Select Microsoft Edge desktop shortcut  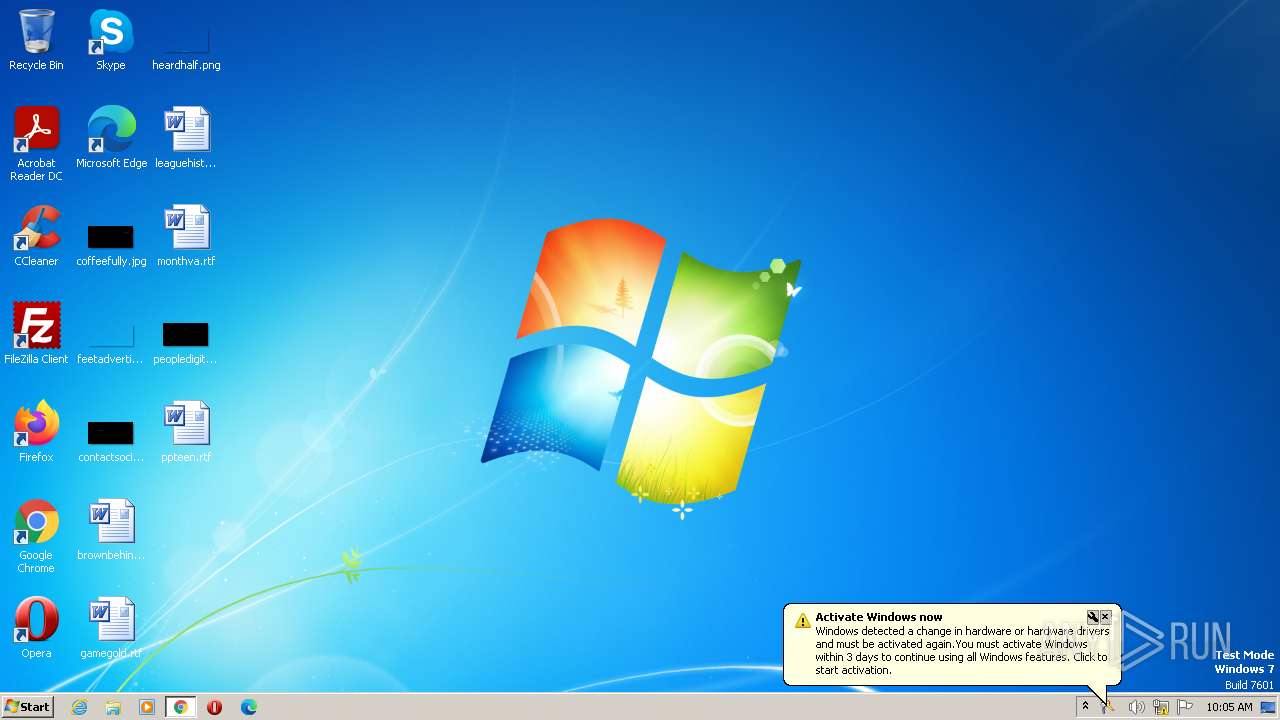click(111, 138)
